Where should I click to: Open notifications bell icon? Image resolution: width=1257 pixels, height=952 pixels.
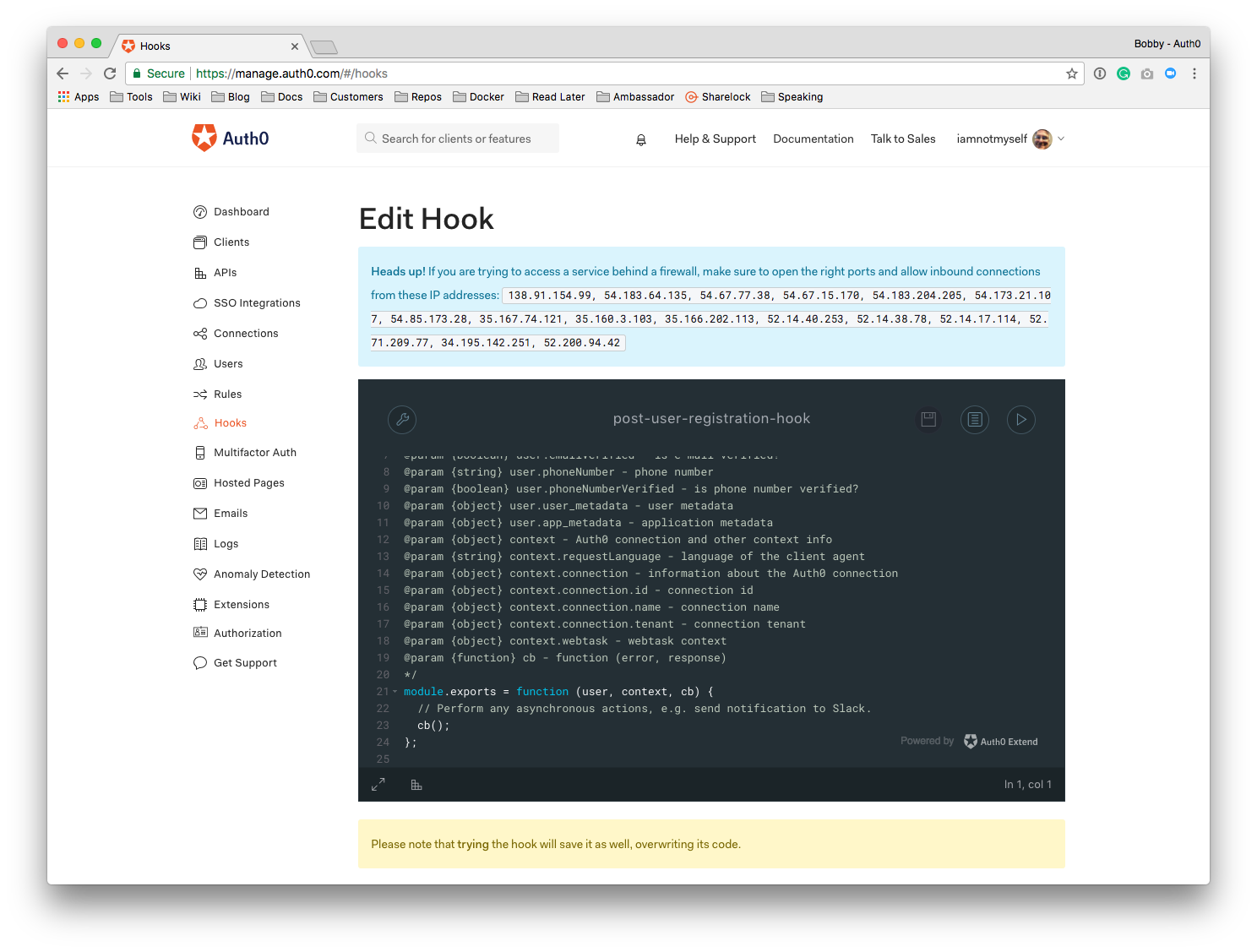641,139
